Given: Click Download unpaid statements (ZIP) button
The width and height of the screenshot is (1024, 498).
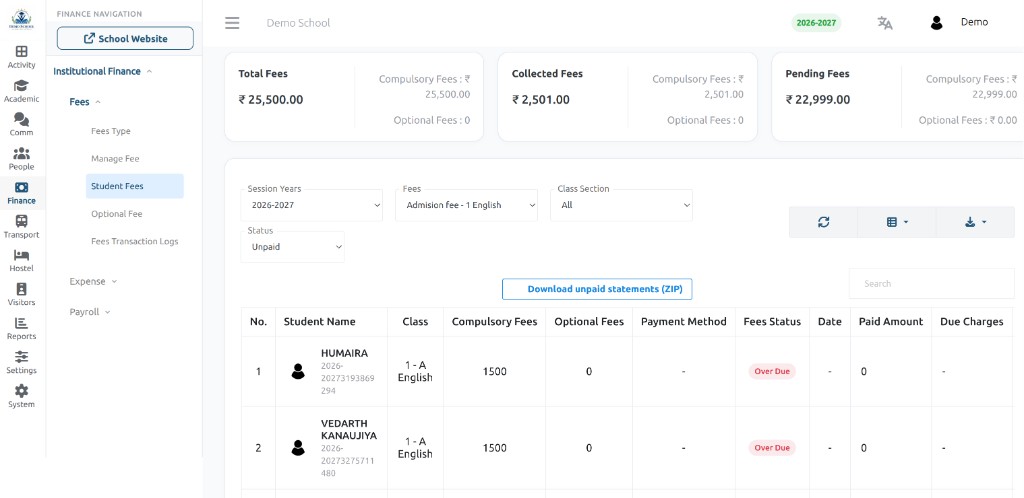Looking at the screenshot, I should tap(597, 289).
